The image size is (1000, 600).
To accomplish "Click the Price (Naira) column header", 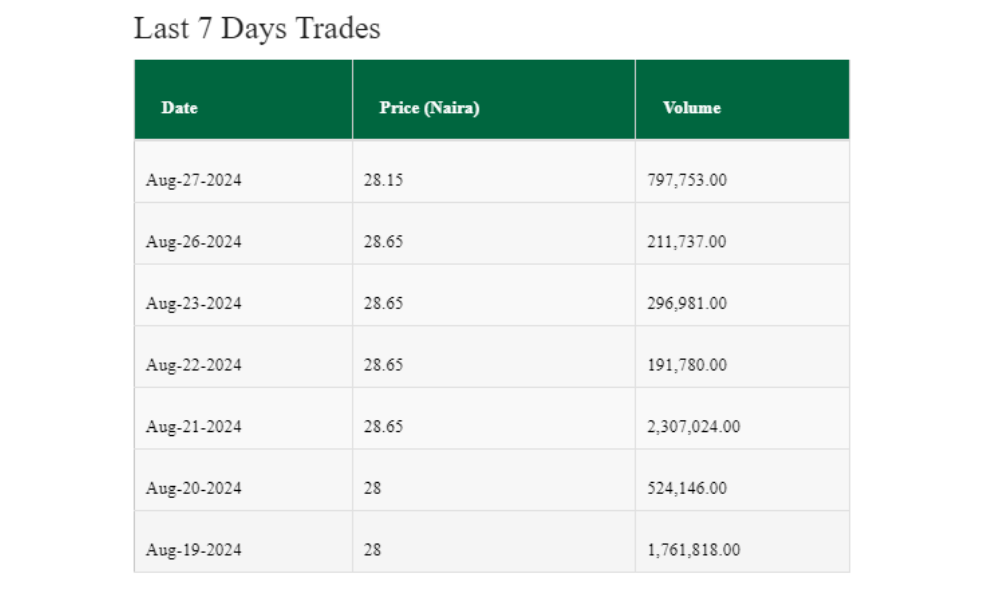I will [x=429, y=108].
